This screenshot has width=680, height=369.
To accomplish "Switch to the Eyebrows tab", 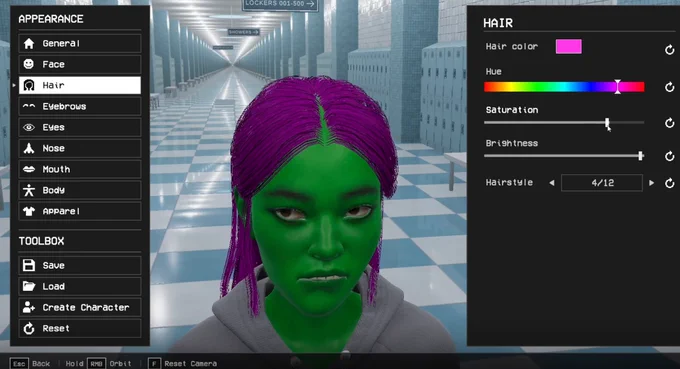I will [x=80, y=106].
